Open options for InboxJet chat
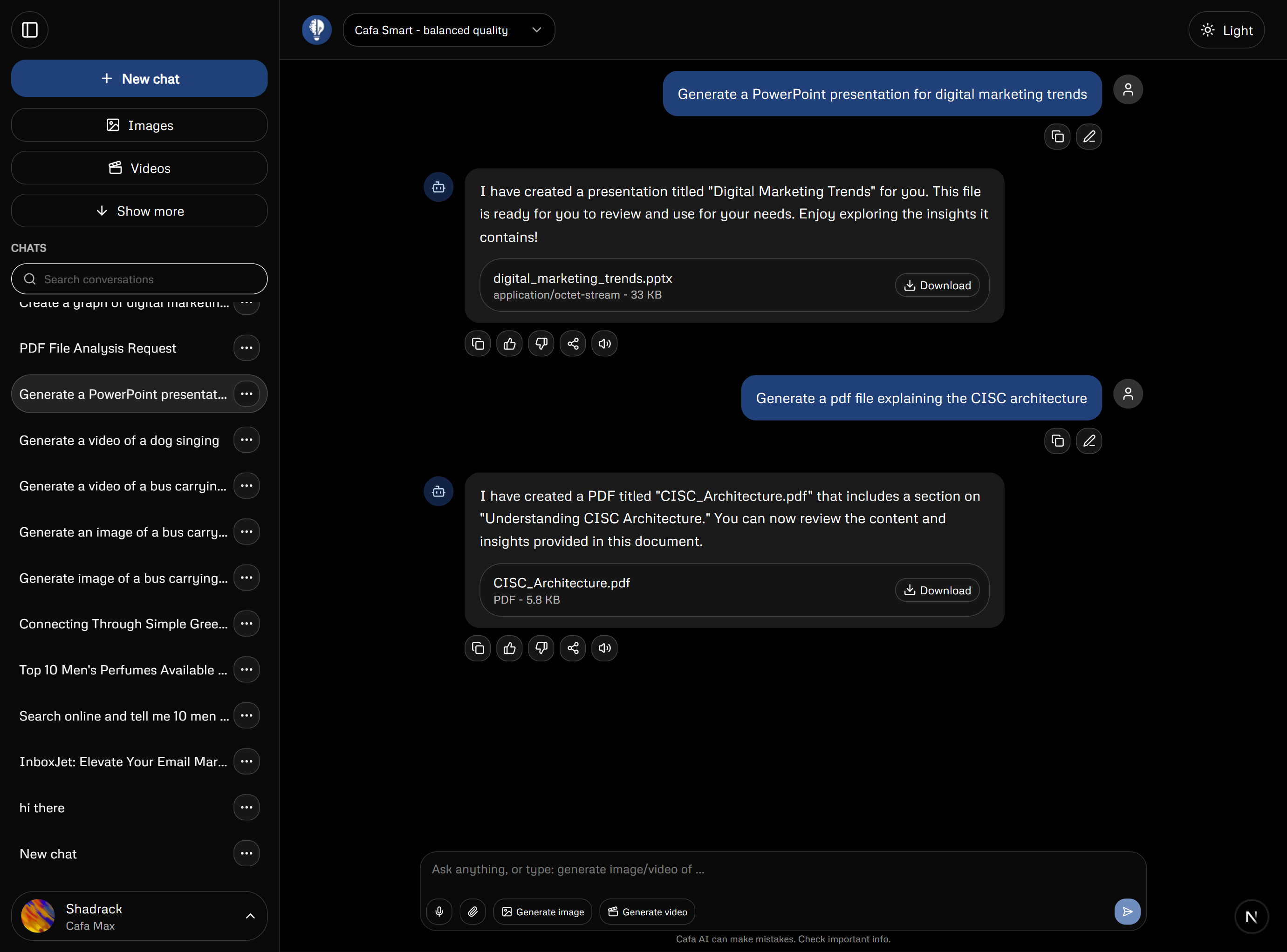 point(246,762)
